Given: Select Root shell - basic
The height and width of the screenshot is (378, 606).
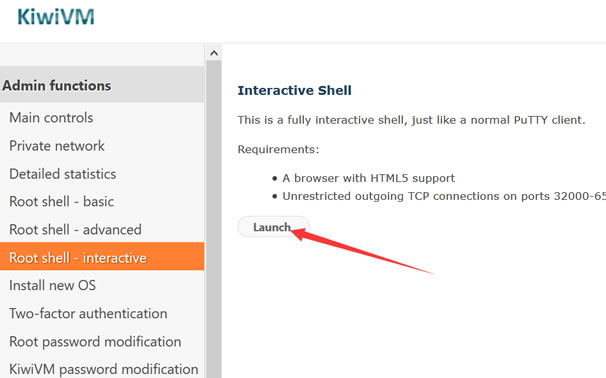Looking at the screenshot, I should [x=61, y=201].
